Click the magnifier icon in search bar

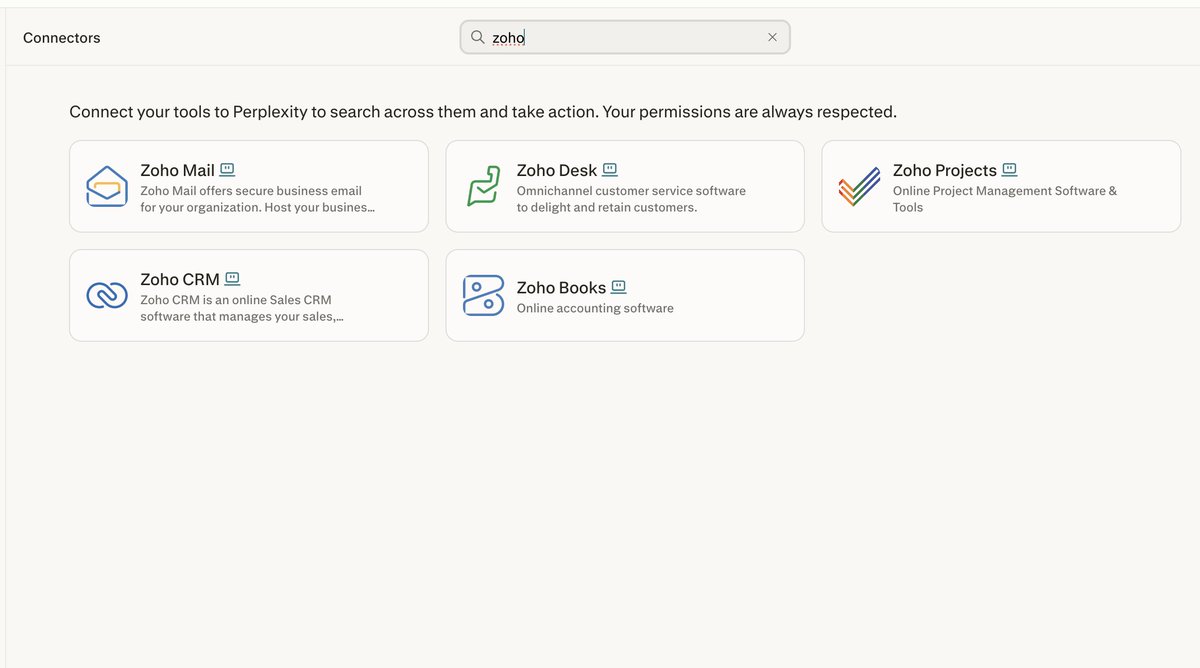click(478, 37)
